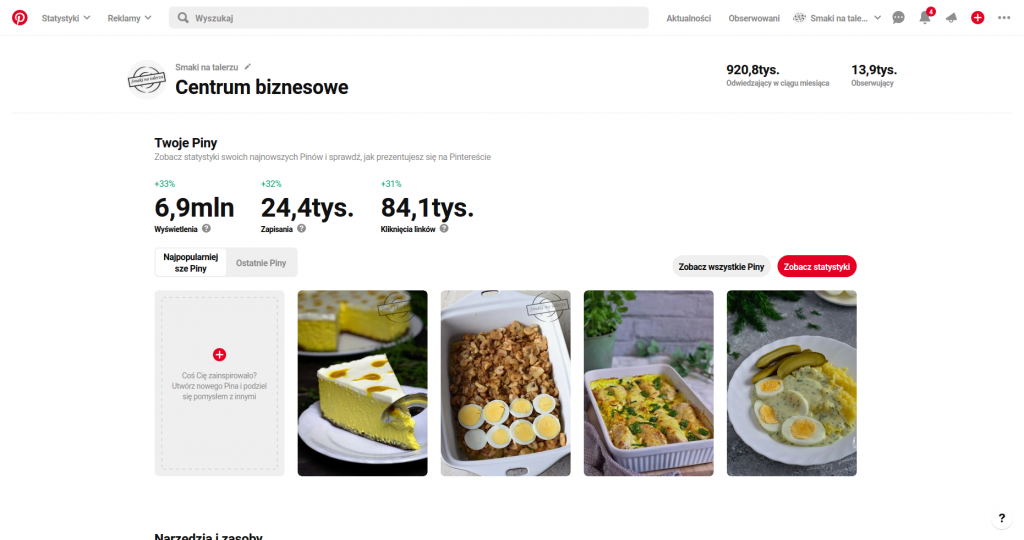Open the megaphone updates icon
The width and height of the screenshot is (1024, 540).
click(x=952, y=18)
